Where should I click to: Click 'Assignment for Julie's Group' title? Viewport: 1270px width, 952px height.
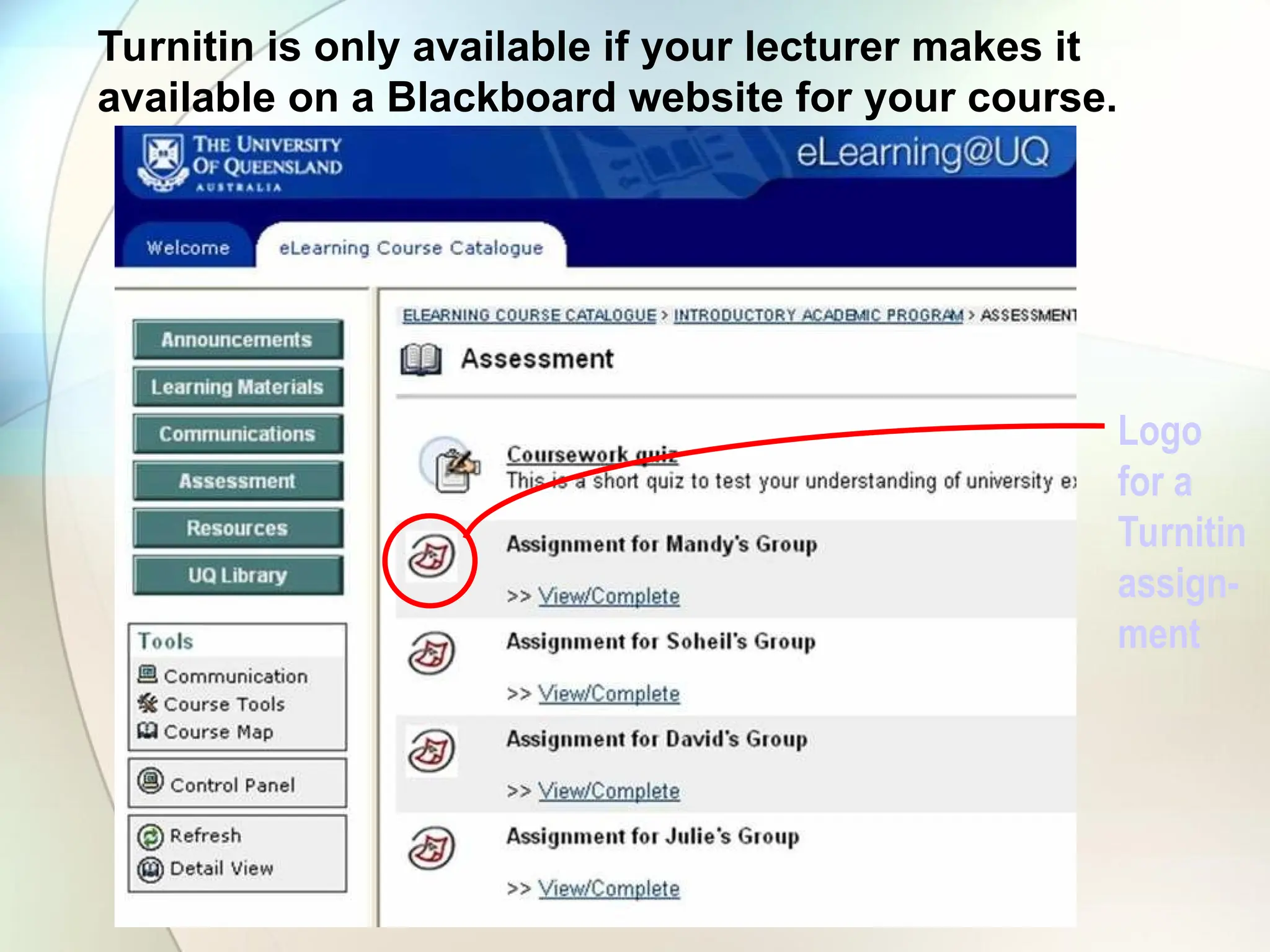point(653,837)
